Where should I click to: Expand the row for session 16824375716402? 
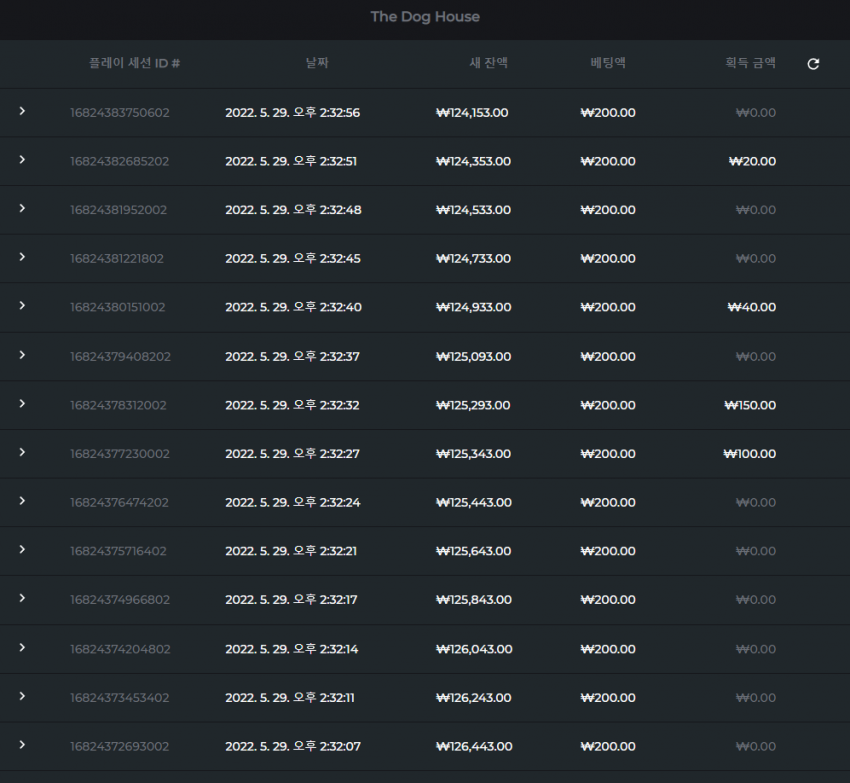pos(22,550)
